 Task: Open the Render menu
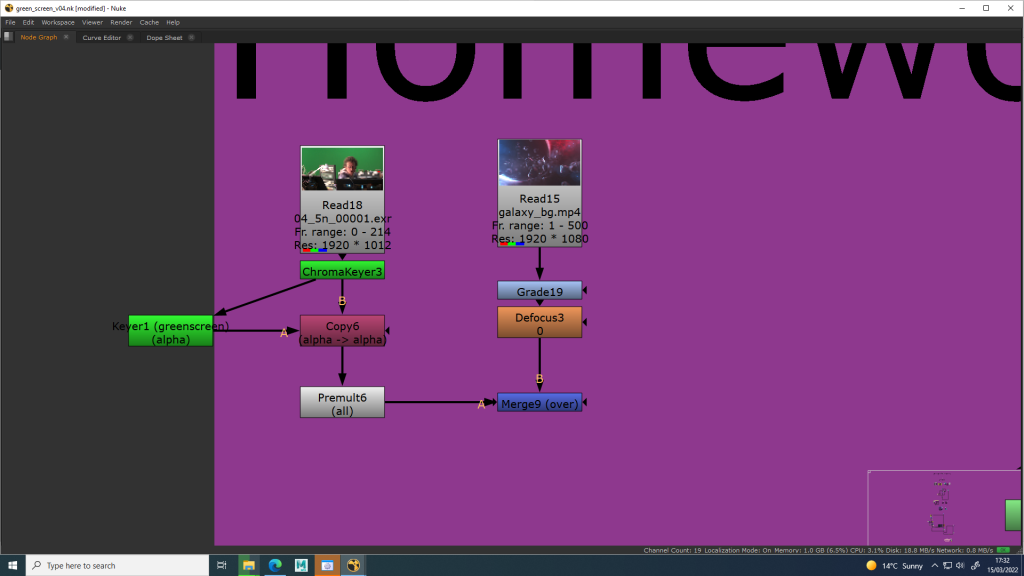(121, 22)
